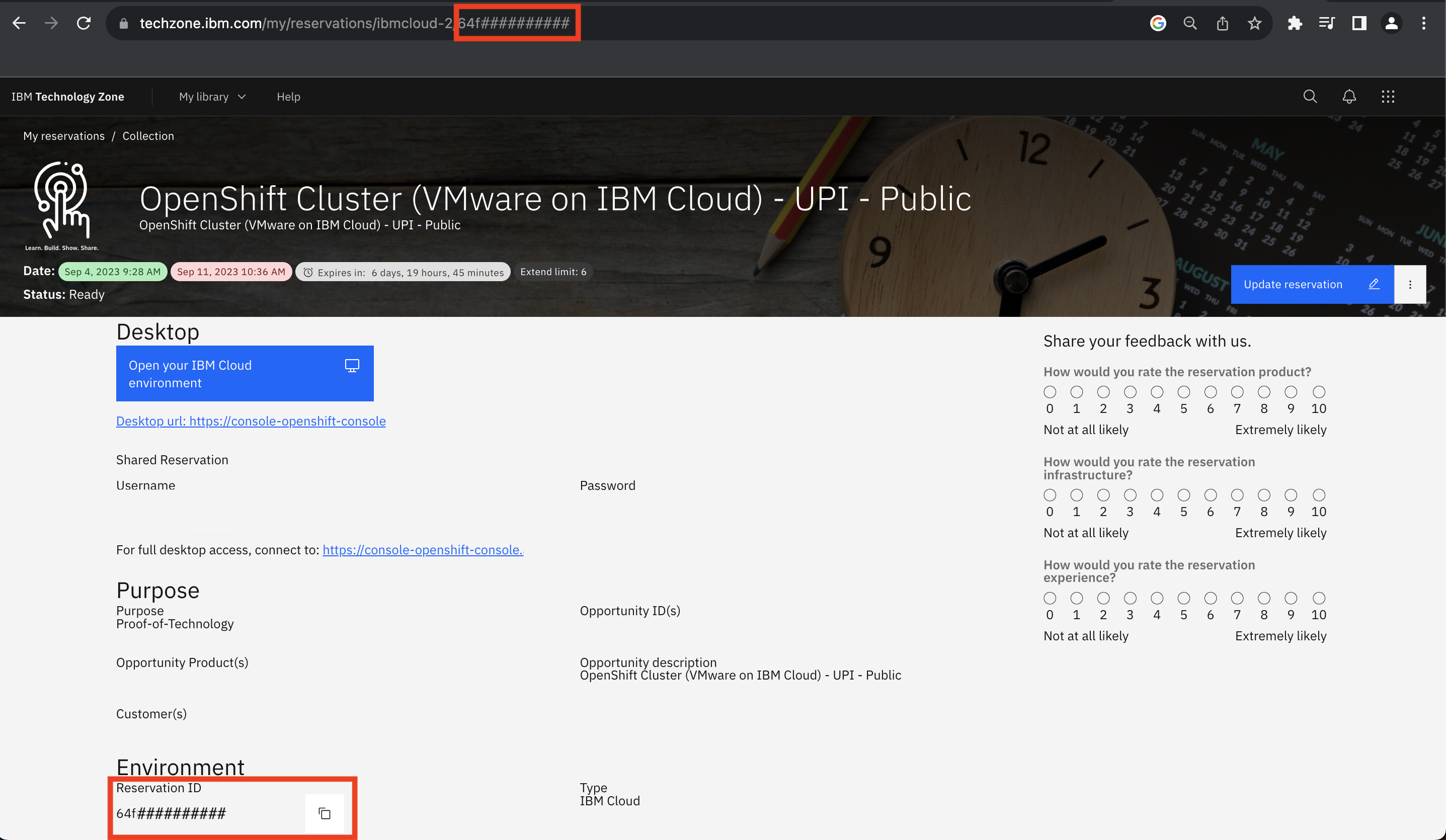
Task: Open the reservation overflow menu beside Update
Action: click(1410, 285)
